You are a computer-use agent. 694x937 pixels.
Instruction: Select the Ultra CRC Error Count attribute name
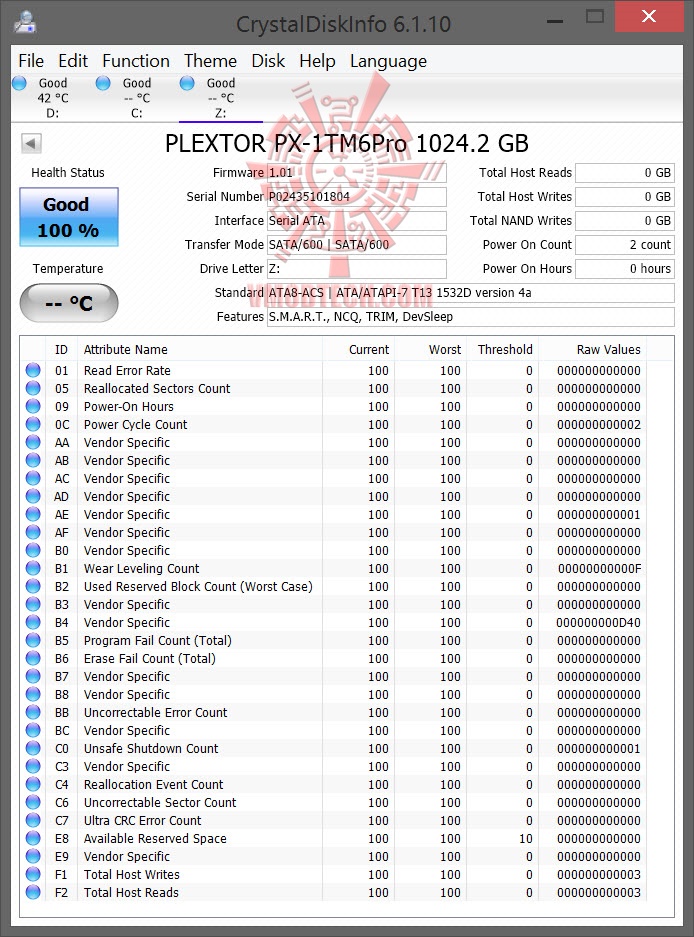(x=142, y=820)
